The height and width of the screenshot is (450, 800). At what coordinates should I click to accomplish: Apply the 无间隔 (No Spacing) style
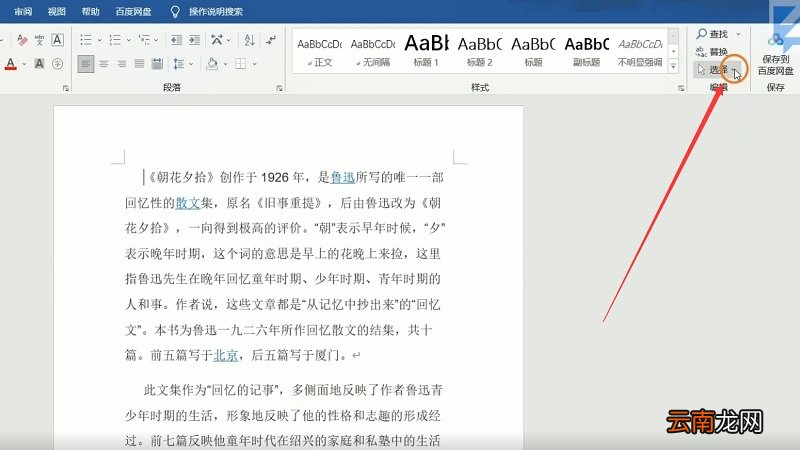[373, 52]
